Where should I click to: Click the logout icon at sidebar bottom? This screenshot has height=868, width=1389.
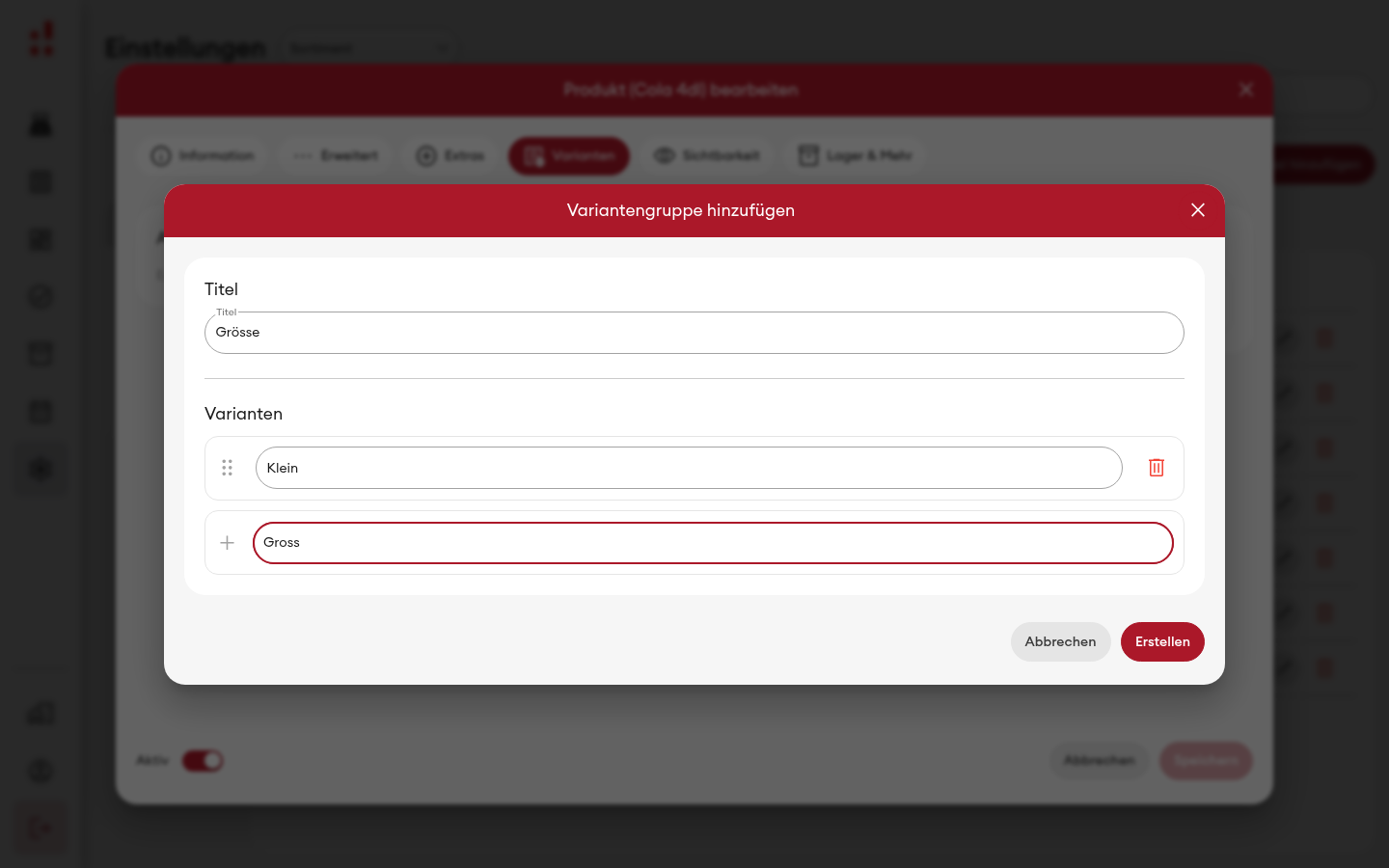(41, 828)
